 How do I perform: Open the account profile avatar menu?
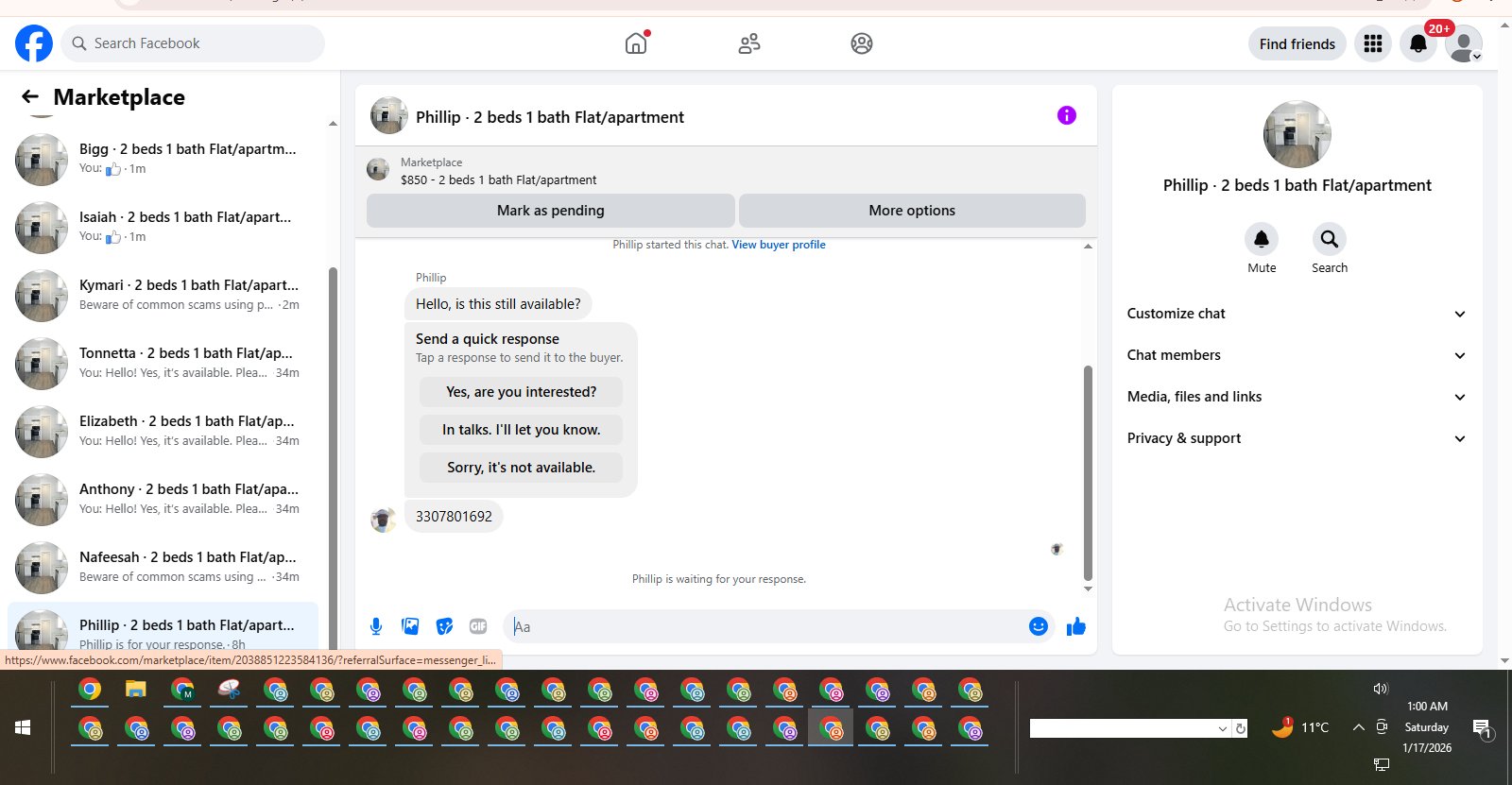point(1464,43)
